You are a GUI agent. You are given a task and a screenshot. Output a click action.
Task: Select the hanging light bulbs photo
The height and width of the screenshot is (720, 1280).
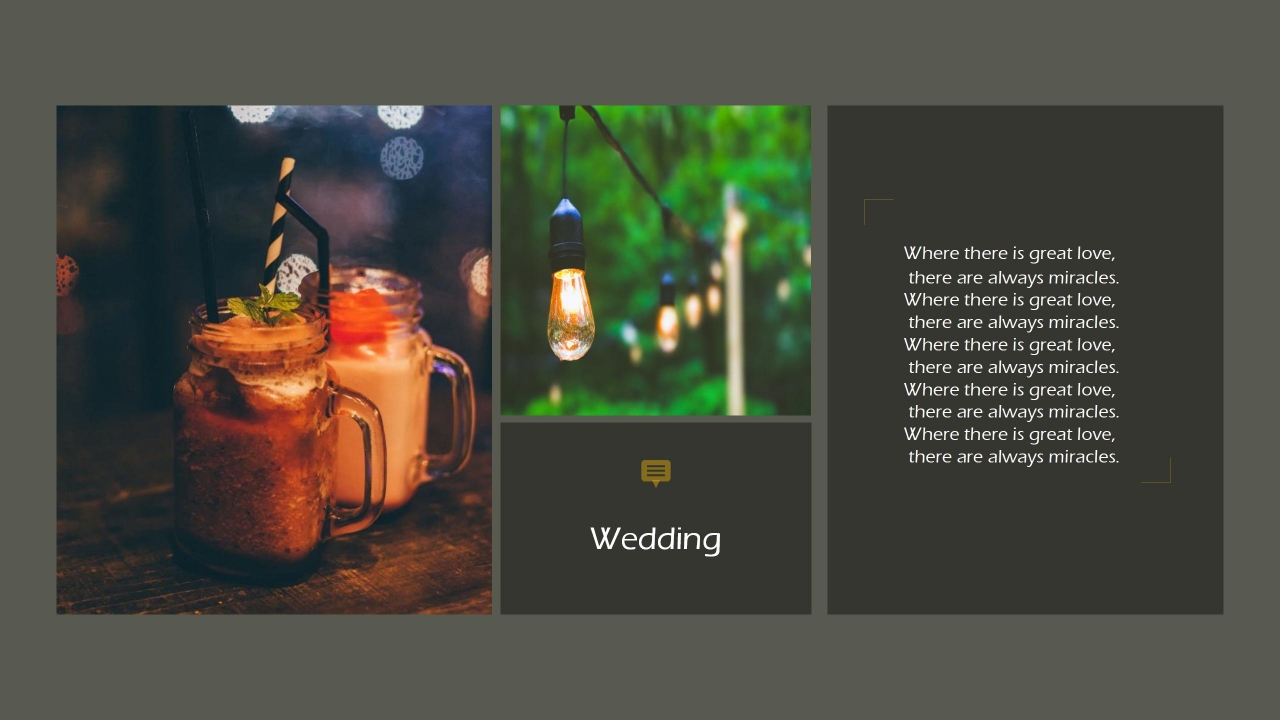pos(656,260)
